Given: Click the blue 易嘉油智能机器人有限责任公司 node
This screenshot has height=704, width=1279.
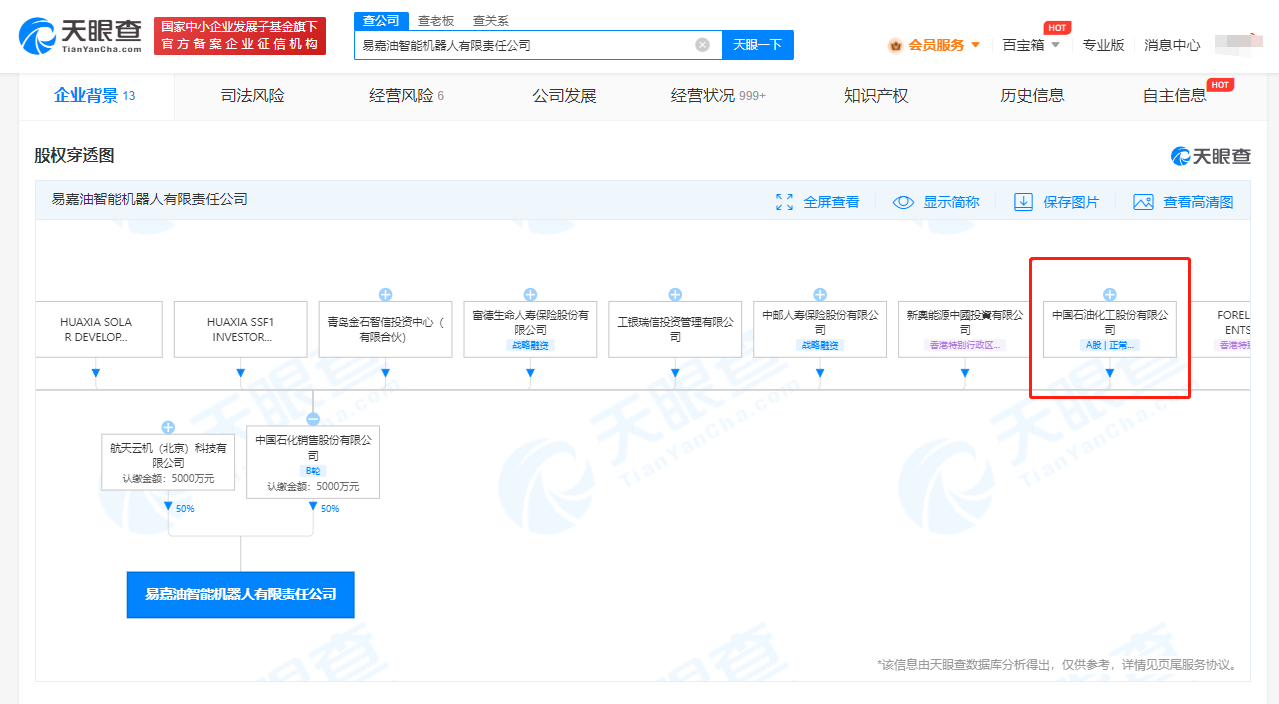Looking at the screenshot, I should (x=240, y=594).
